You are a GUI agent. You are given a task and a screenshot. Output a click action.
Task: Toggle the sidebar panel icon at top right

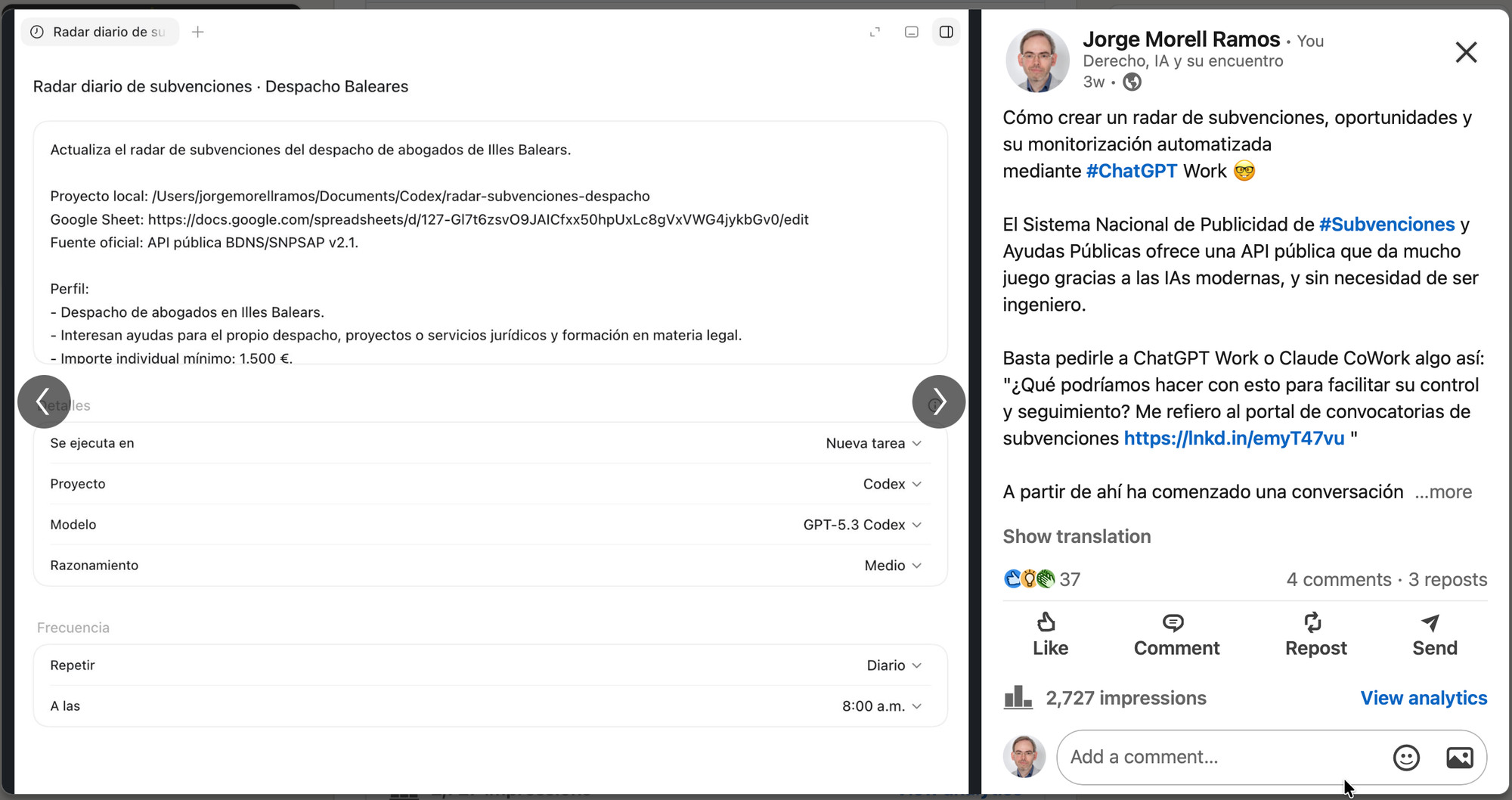[946, 32]
